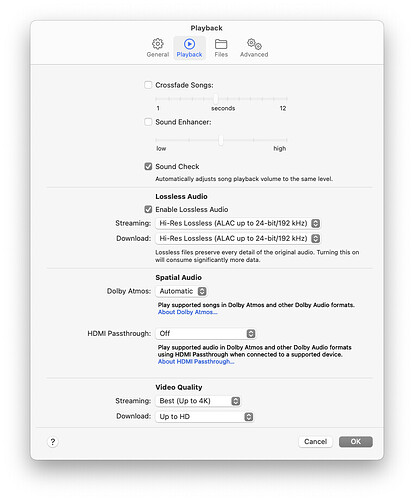Open the Dolby Atmos Automatic dropdown
This screenshot has width=414, height=500.
pos(181,291)
